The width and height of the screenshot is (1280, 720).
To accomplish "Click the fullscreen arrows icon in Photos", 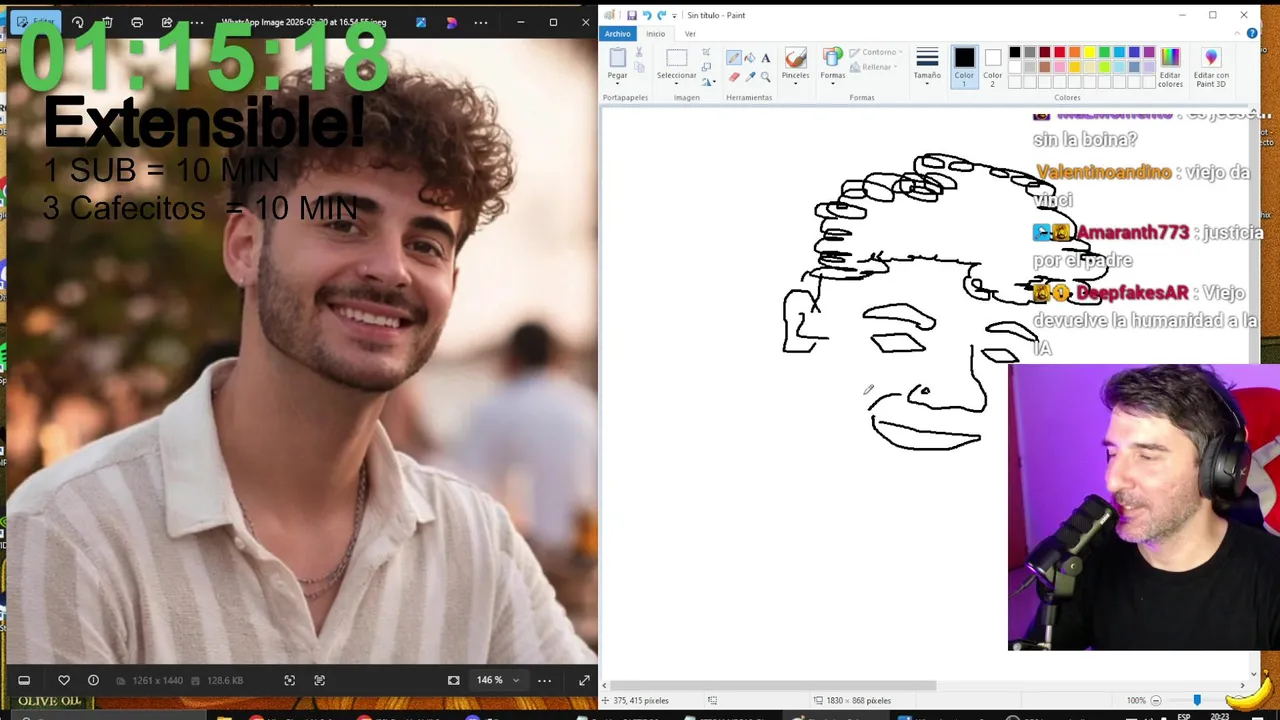I will point(584,680).
